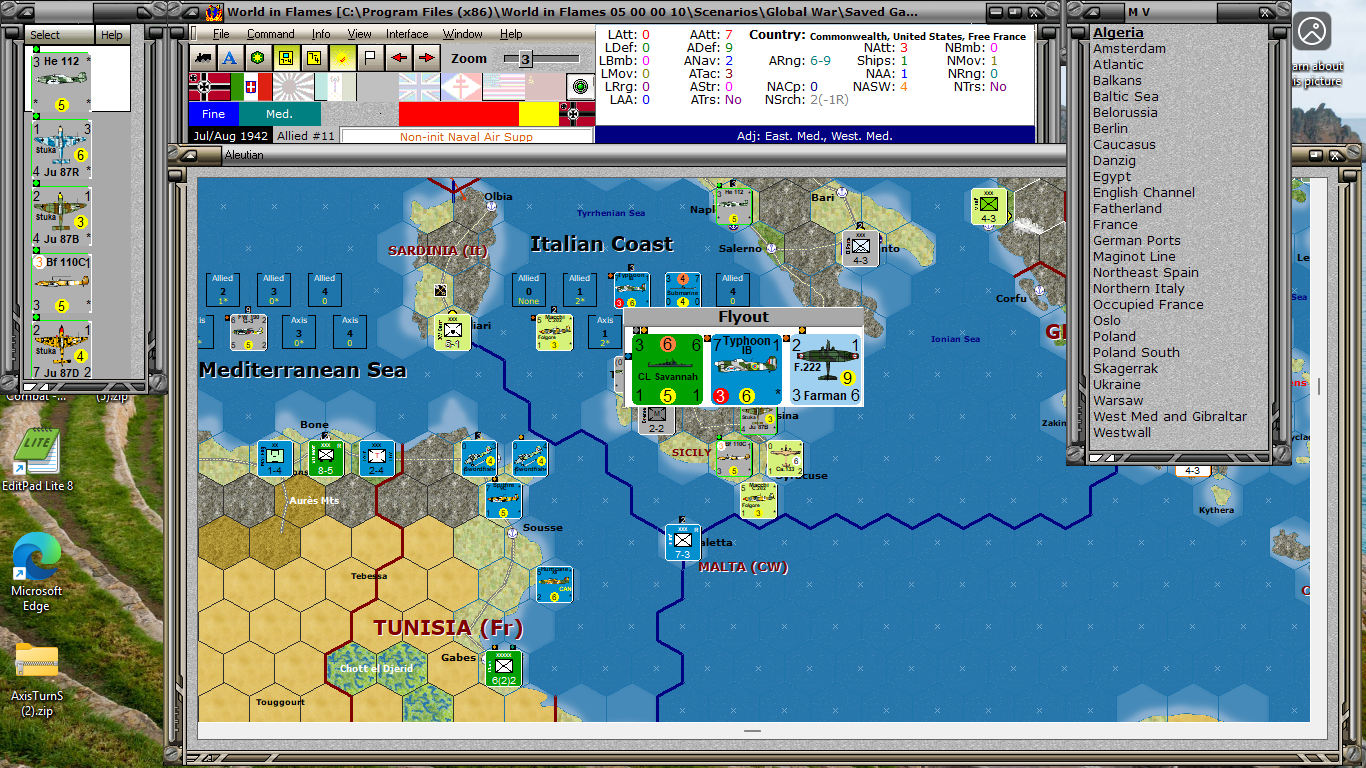This screenshot has height=768, width=1366.
Task: Click the green round end-of-phase button
Action: [581, 87]
